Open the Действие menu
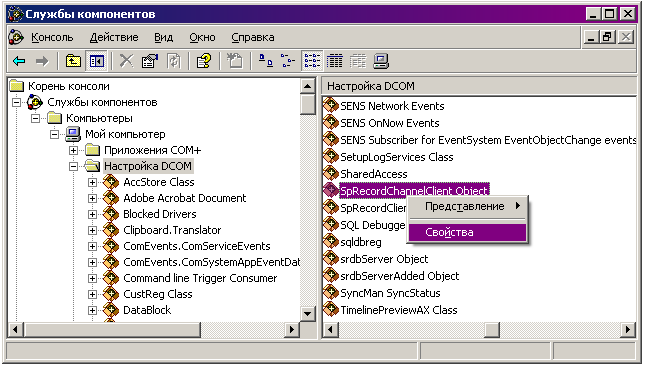The image size is (645, 370). click(114, 37)
